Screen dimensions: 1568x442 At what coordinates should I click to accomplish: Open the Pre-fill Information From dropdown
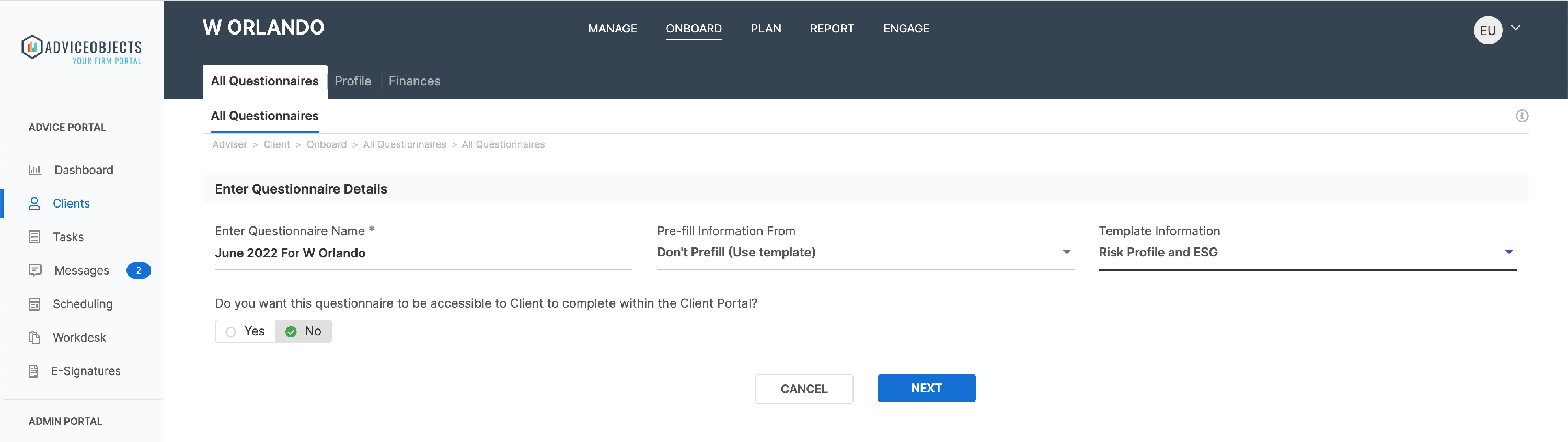point(865,252)
